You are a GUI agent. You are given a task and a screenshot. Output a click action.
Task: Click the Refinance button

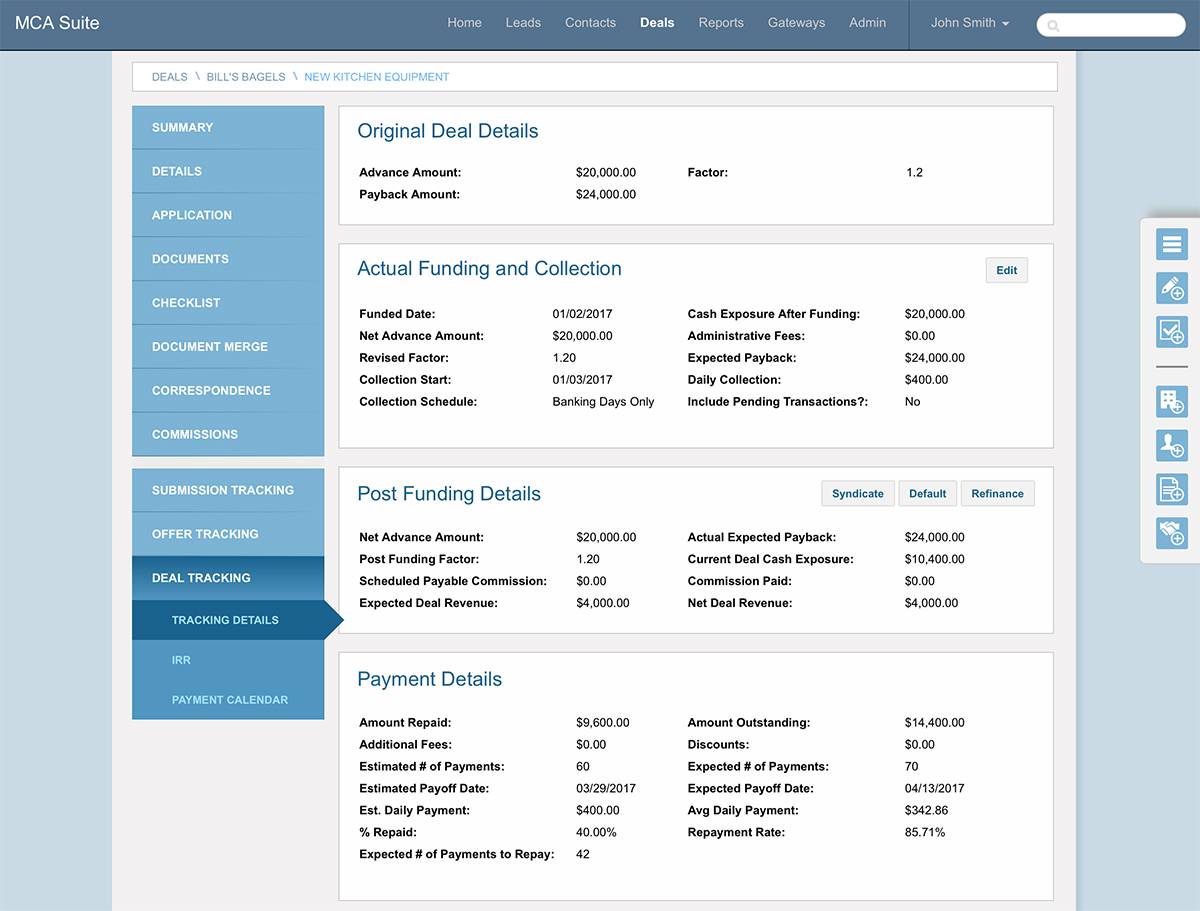997,494
